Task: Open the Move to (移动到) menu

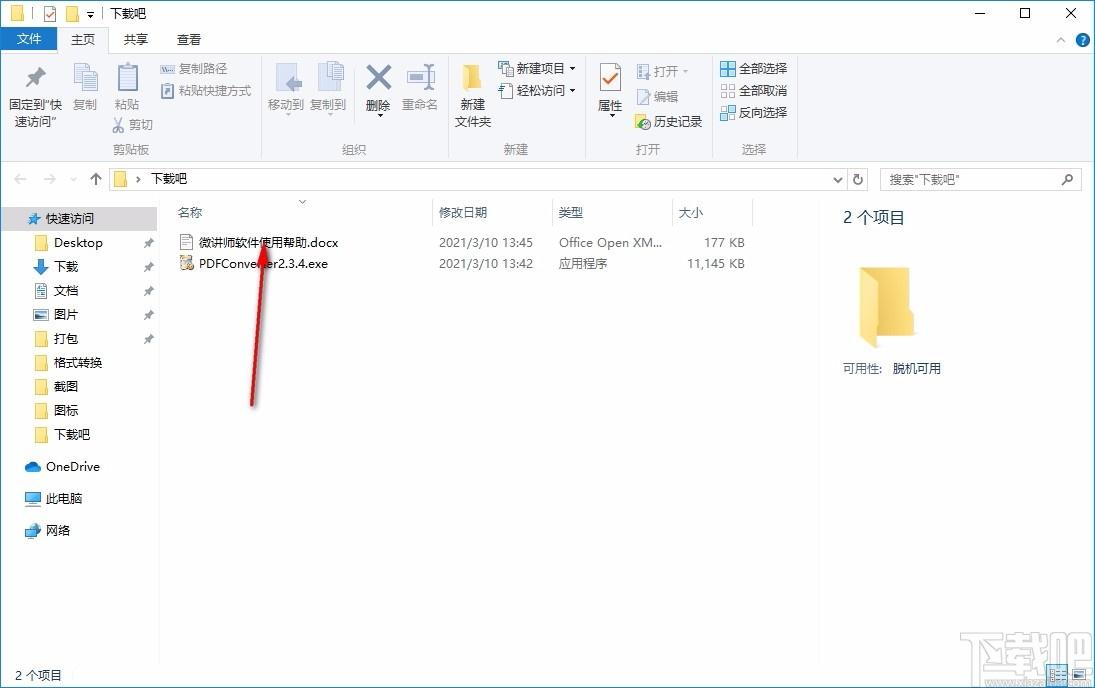Action: tap(286, 88)
